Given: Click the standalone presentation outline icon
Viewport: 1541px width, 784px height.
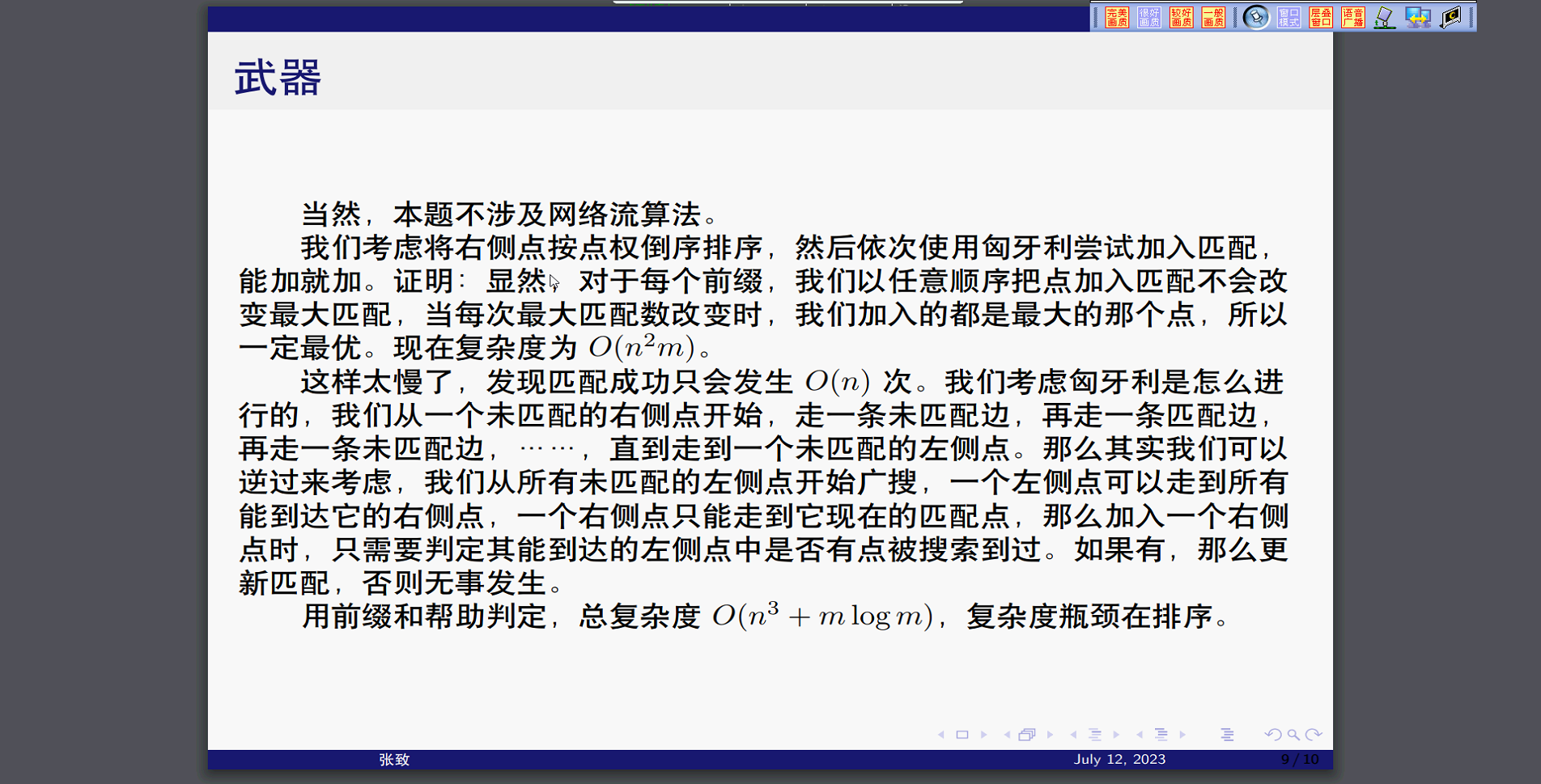Looking at the screenshot, I should 1227,735.
